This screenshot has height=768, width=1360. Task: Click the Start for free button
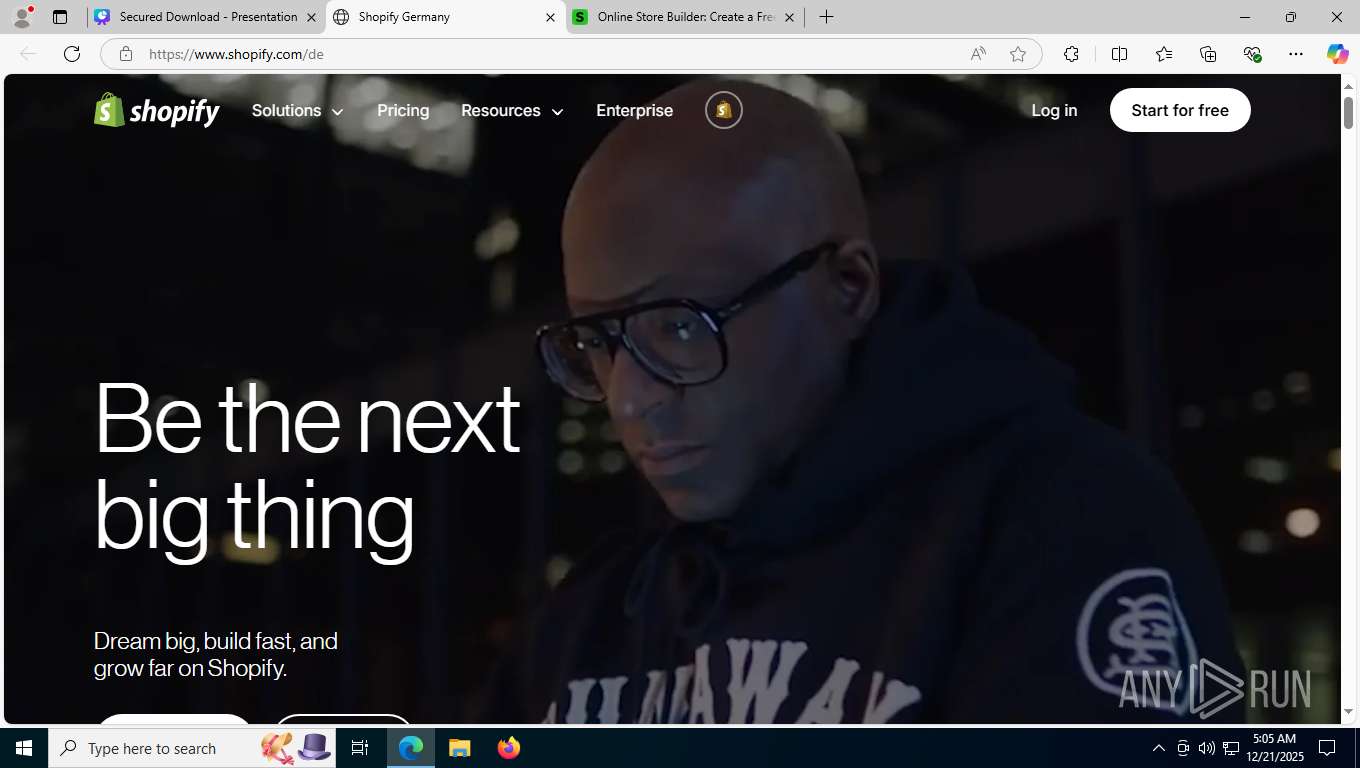pyautogui.click(x=1180, y=110)
